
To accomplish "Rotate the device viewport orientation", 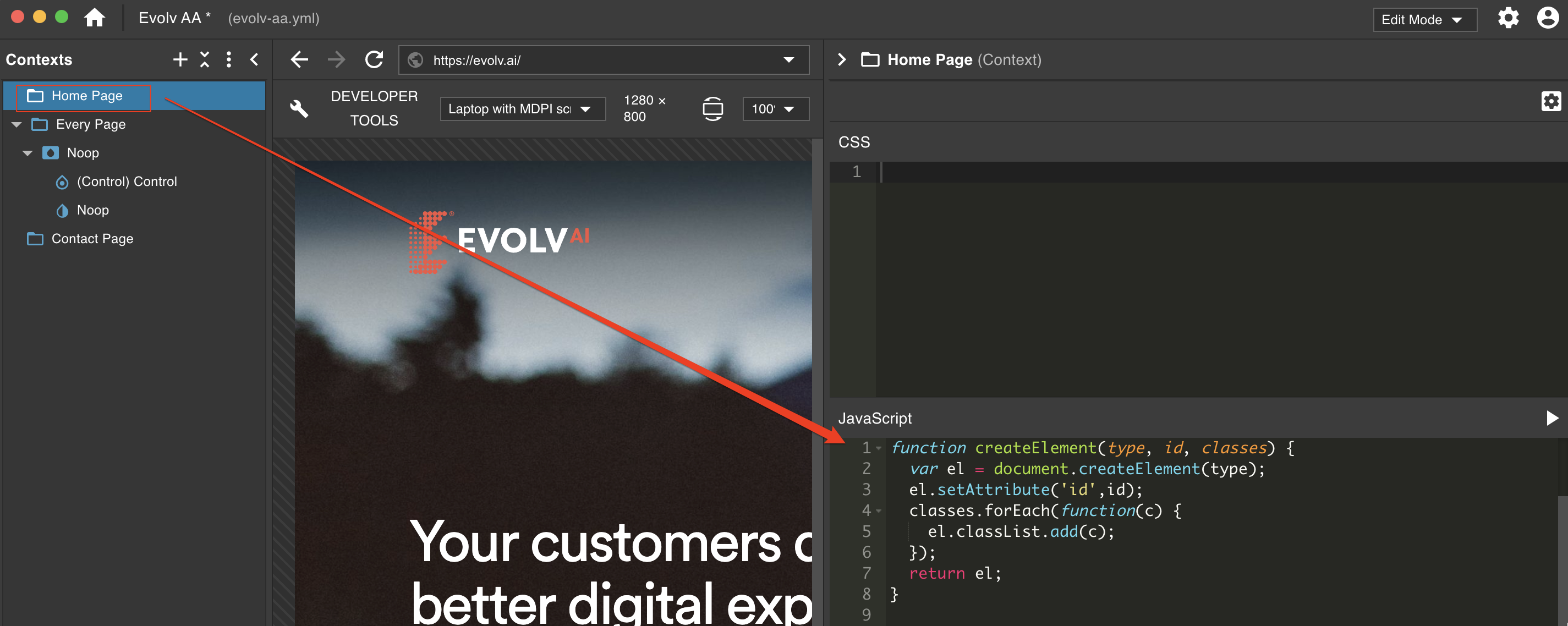I will coord(713,109).
